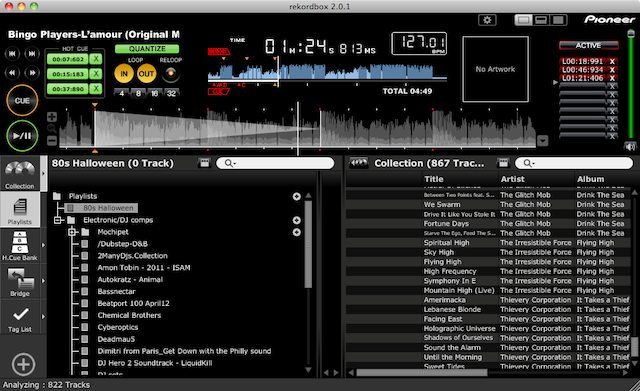Delete hot cue 00:15:183 with X

(96, 74)
